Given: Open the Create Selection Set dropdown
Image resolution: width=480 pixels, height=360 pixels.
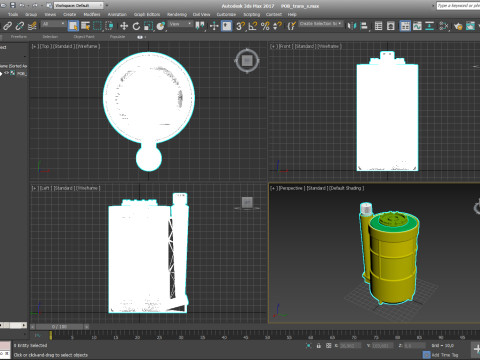Looking at the screenshot, I should pyautogui.click(x=320, y=24).
